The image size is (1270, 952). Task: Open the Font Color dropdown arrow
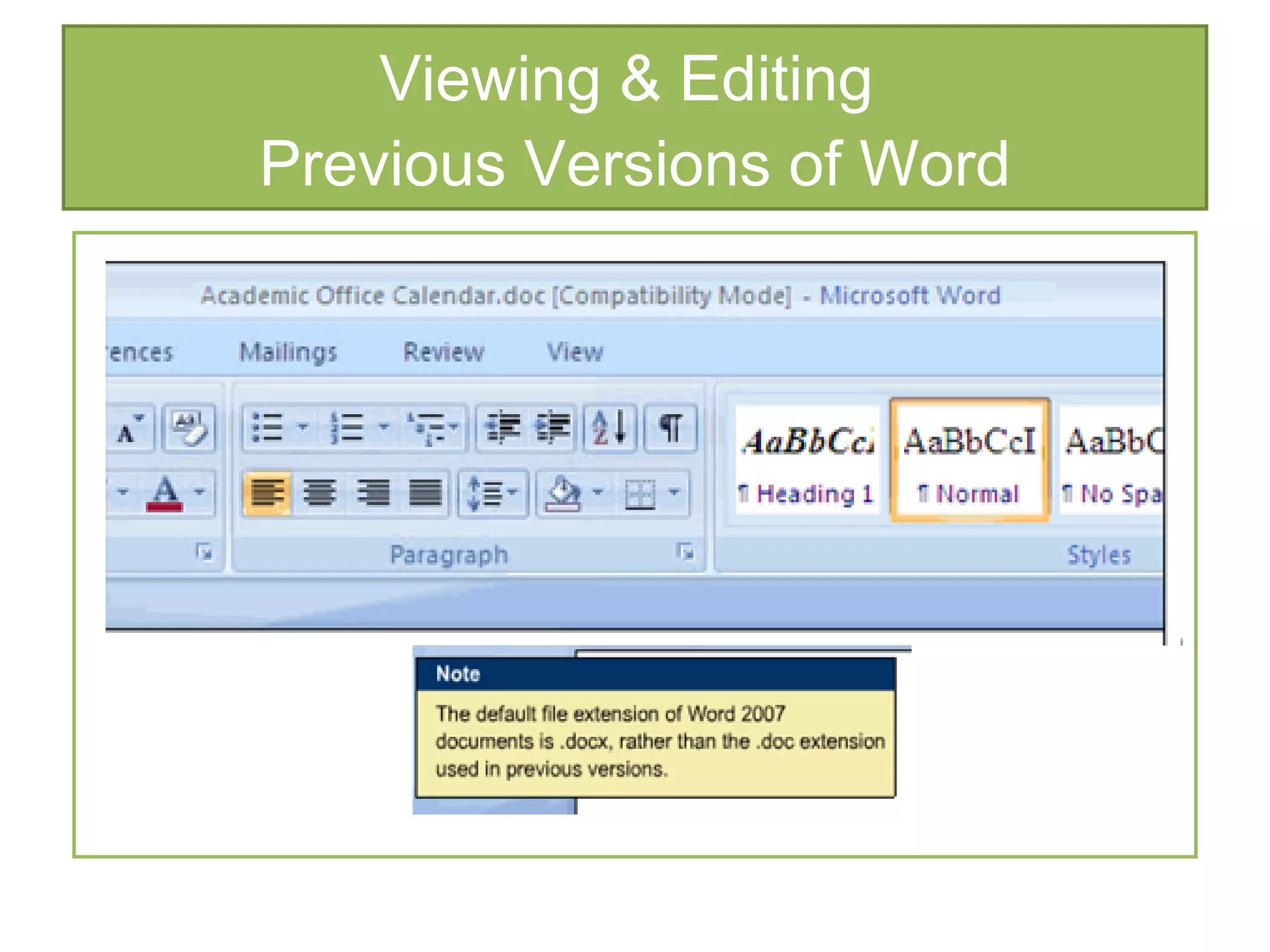[199, 492]
